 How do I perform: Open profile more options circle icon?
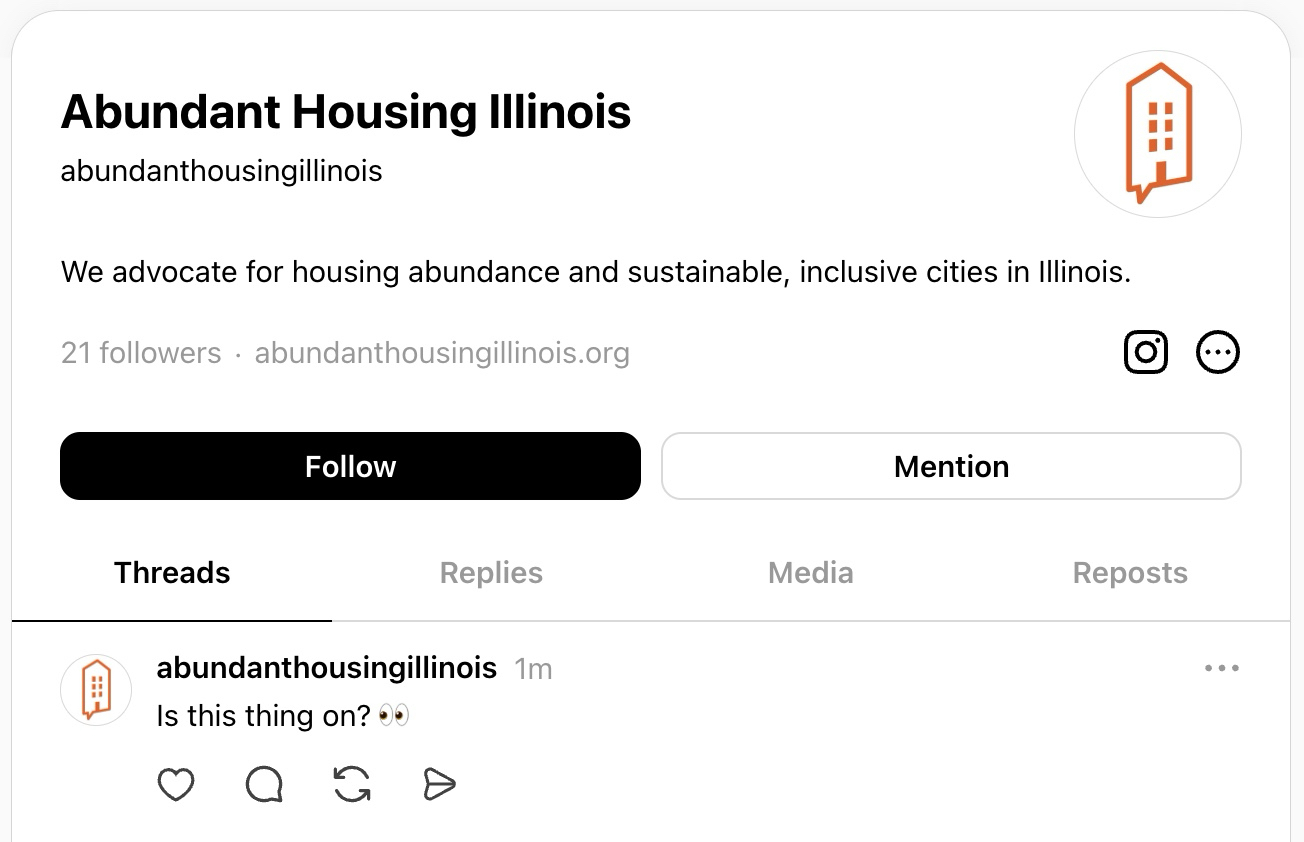1218,352
